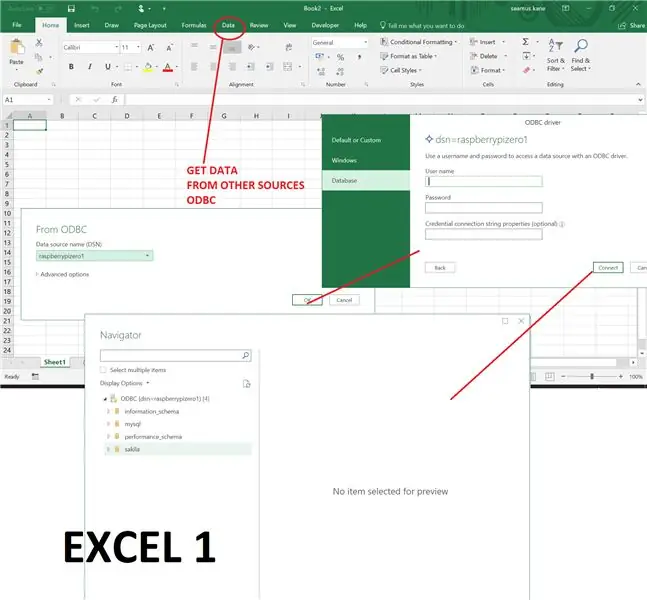Click Delete cells icon

(474, 56)
